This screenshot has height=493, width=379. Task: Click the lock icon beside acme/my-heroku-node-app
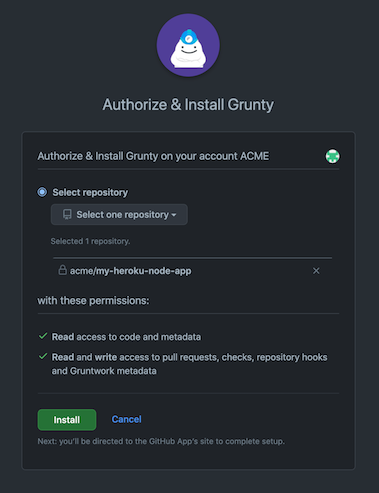tap(62, 270)
